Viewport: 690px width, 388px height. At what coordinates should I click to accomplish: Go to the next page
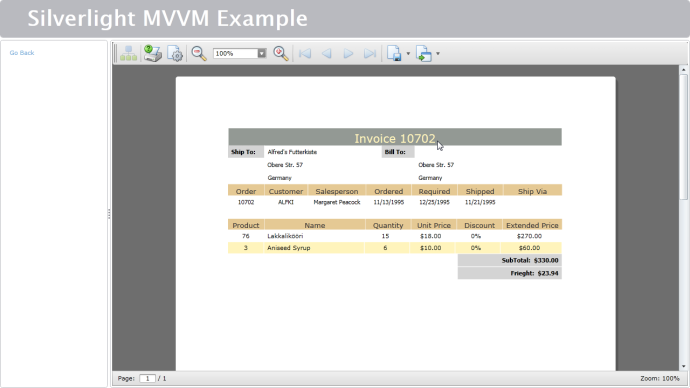click(348, 53)
